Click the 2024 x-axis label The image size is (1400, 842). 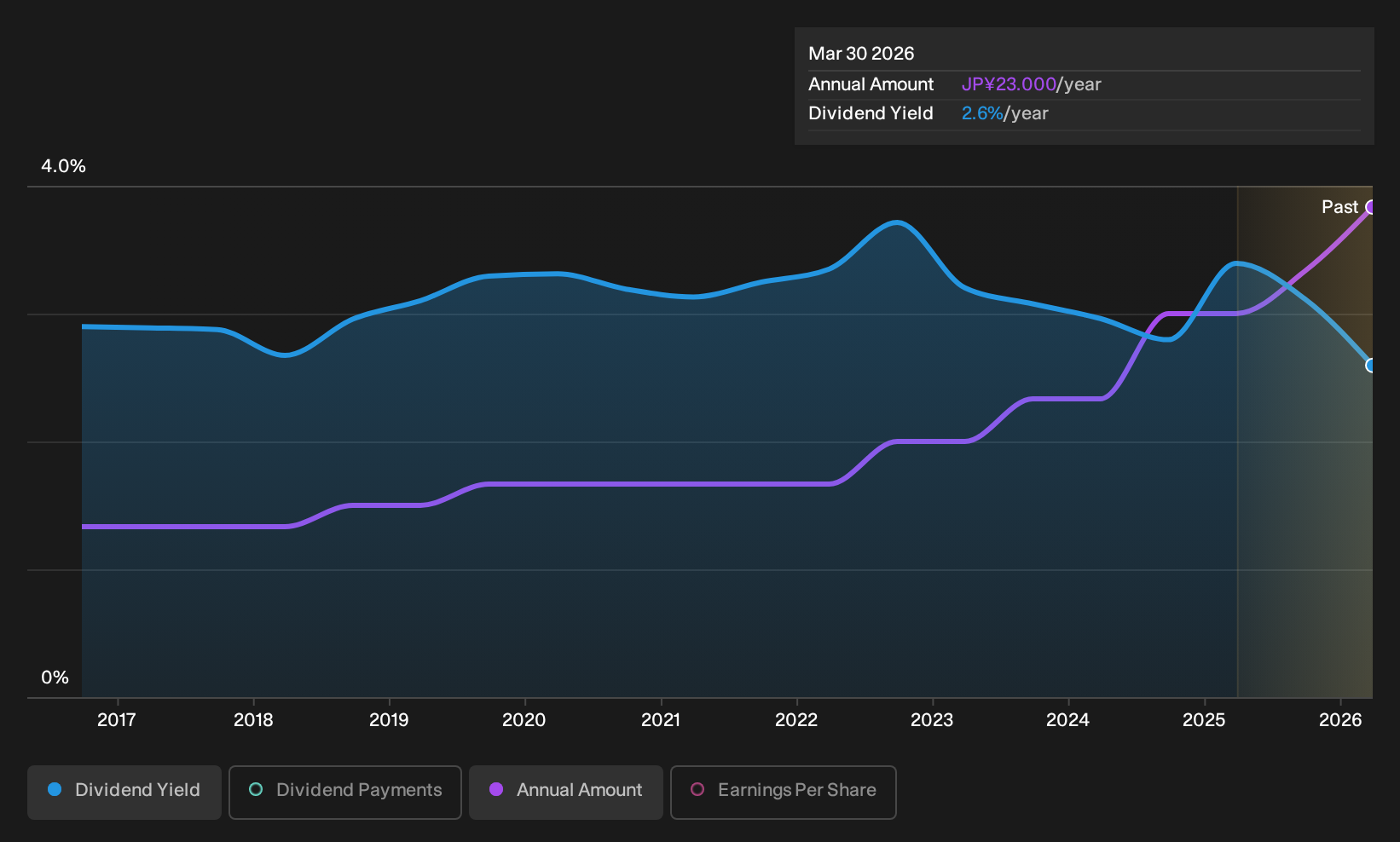tap(1068, 720)
